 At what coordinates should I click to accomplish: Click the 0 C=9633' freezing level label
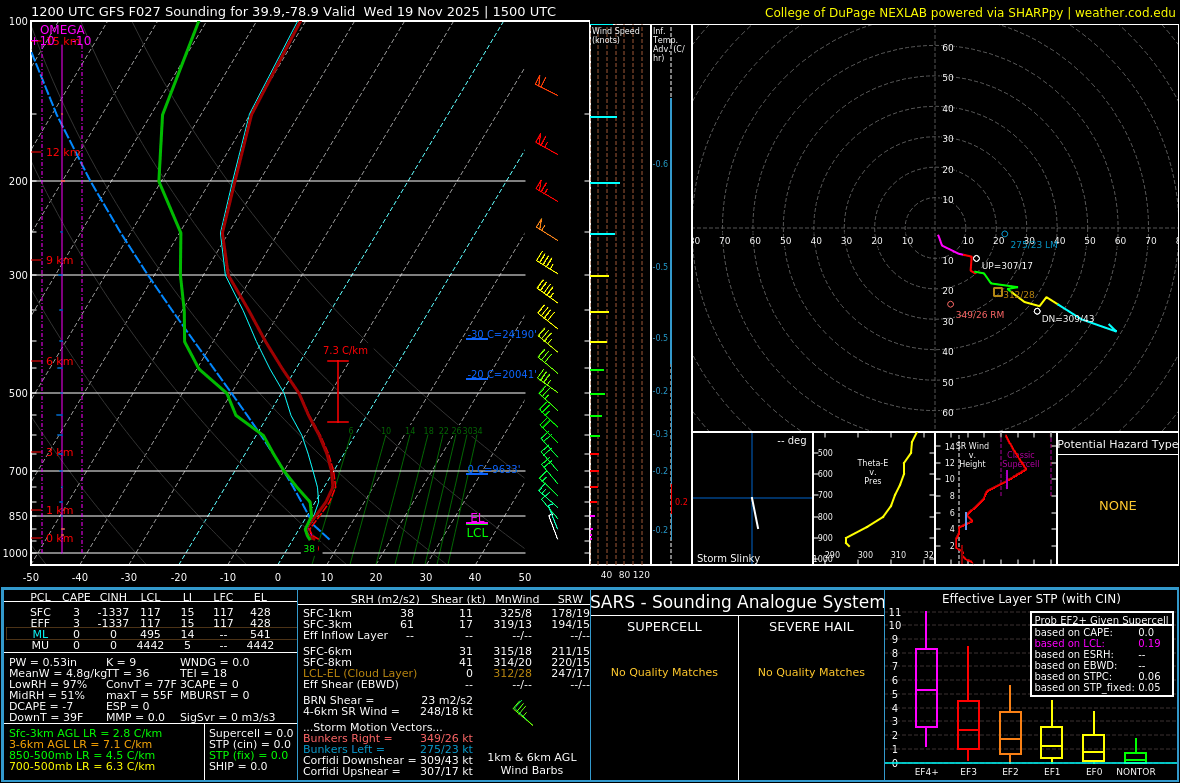pyautogui.click(x=494, y=469)
